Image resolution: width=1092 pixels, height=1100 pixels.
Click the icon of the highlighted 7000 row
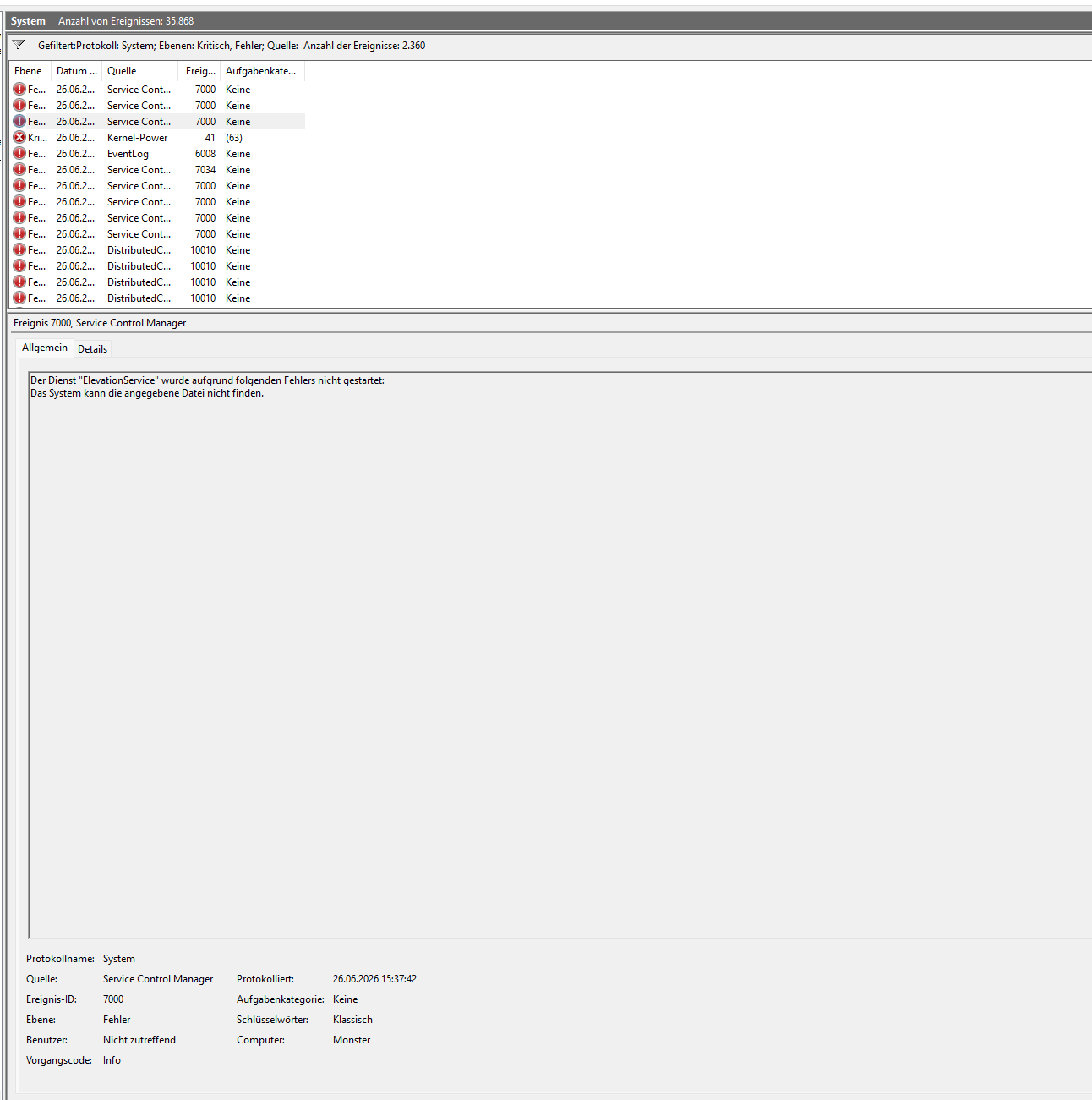click(19, 121)
